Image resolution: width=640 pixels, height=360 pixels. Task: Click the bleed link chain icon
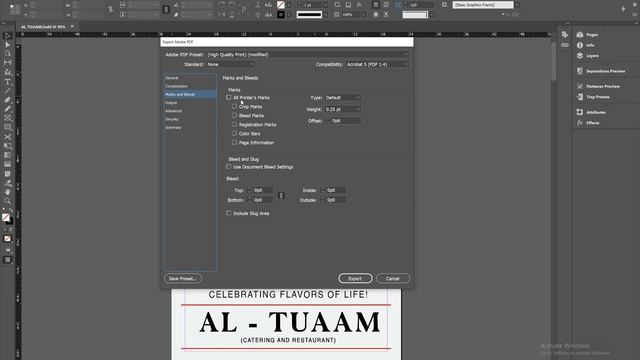click(x=281, y=196)
